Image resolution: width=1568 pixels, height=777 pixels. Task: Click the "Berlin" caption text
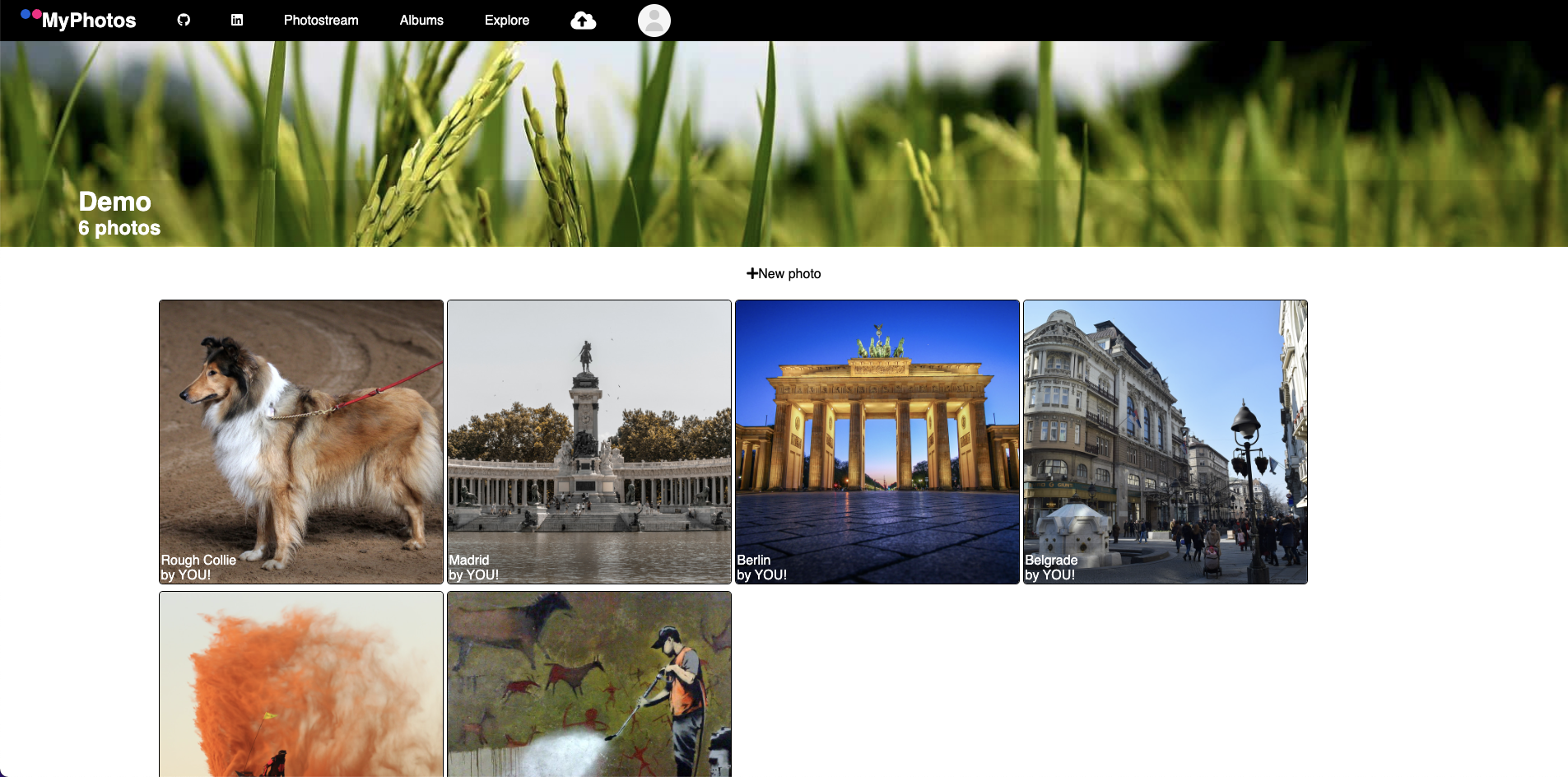(x=754, y=560)
